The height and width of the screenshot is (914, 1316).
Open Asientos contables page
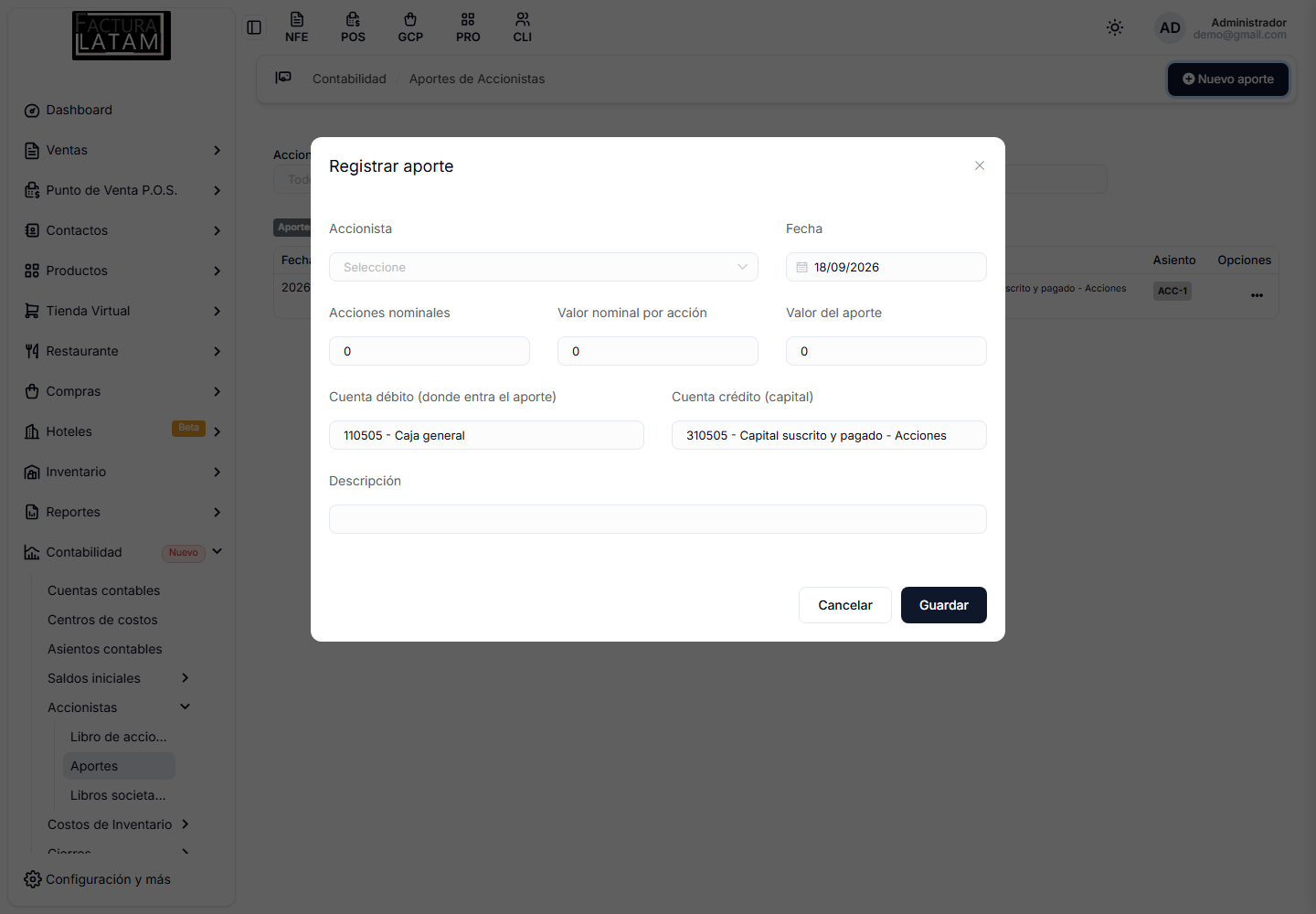[104, 649]
